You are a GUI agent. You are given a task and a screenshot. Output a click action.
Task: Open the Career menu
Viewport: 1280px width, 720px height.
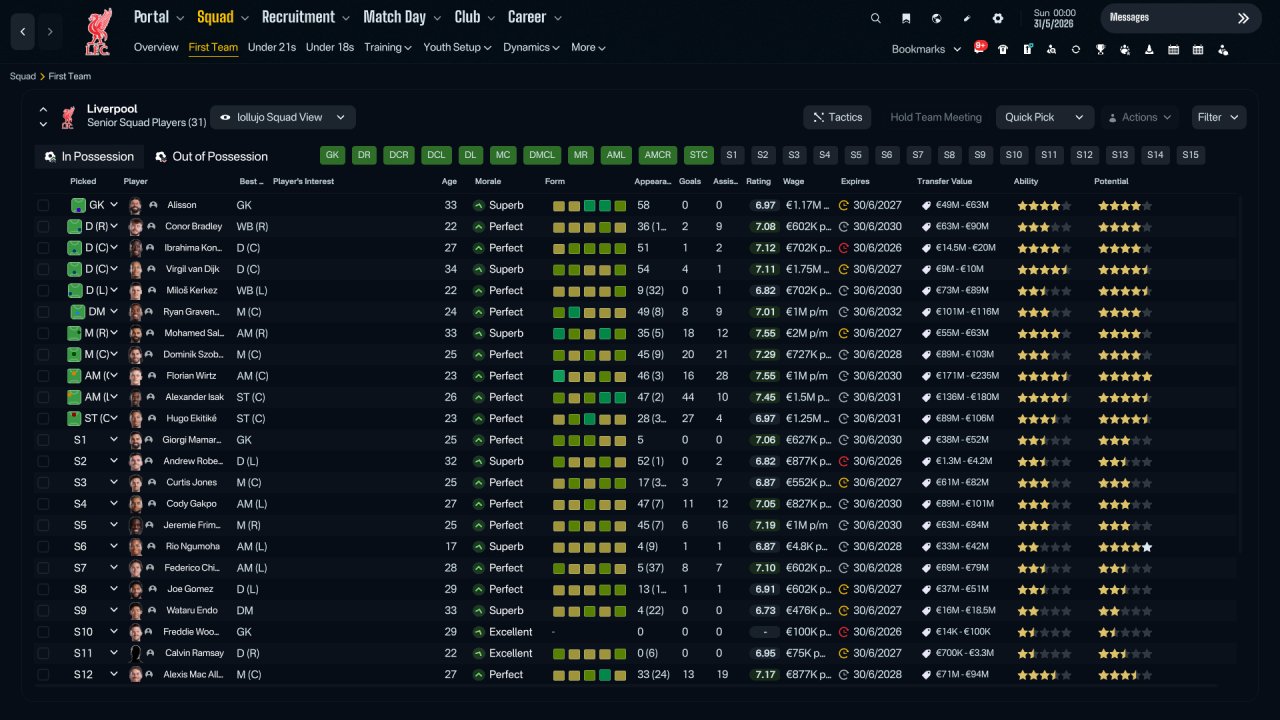[x=535, y=17]
